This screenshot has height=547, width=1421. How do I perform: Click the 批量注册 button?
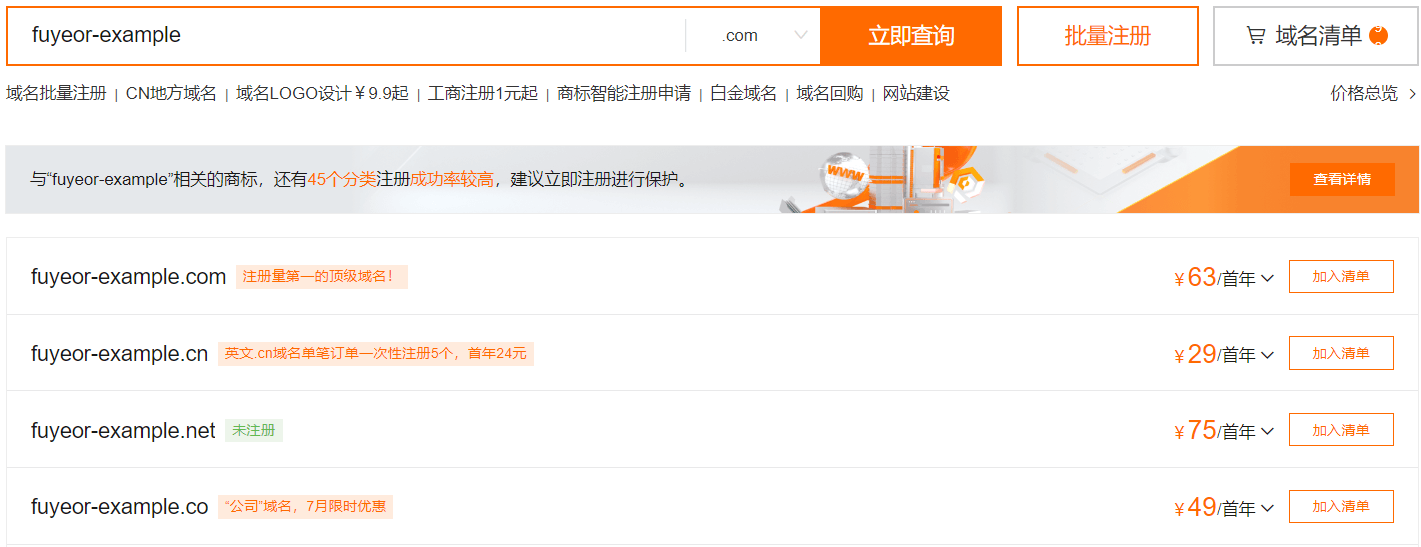pos(1107,36)
